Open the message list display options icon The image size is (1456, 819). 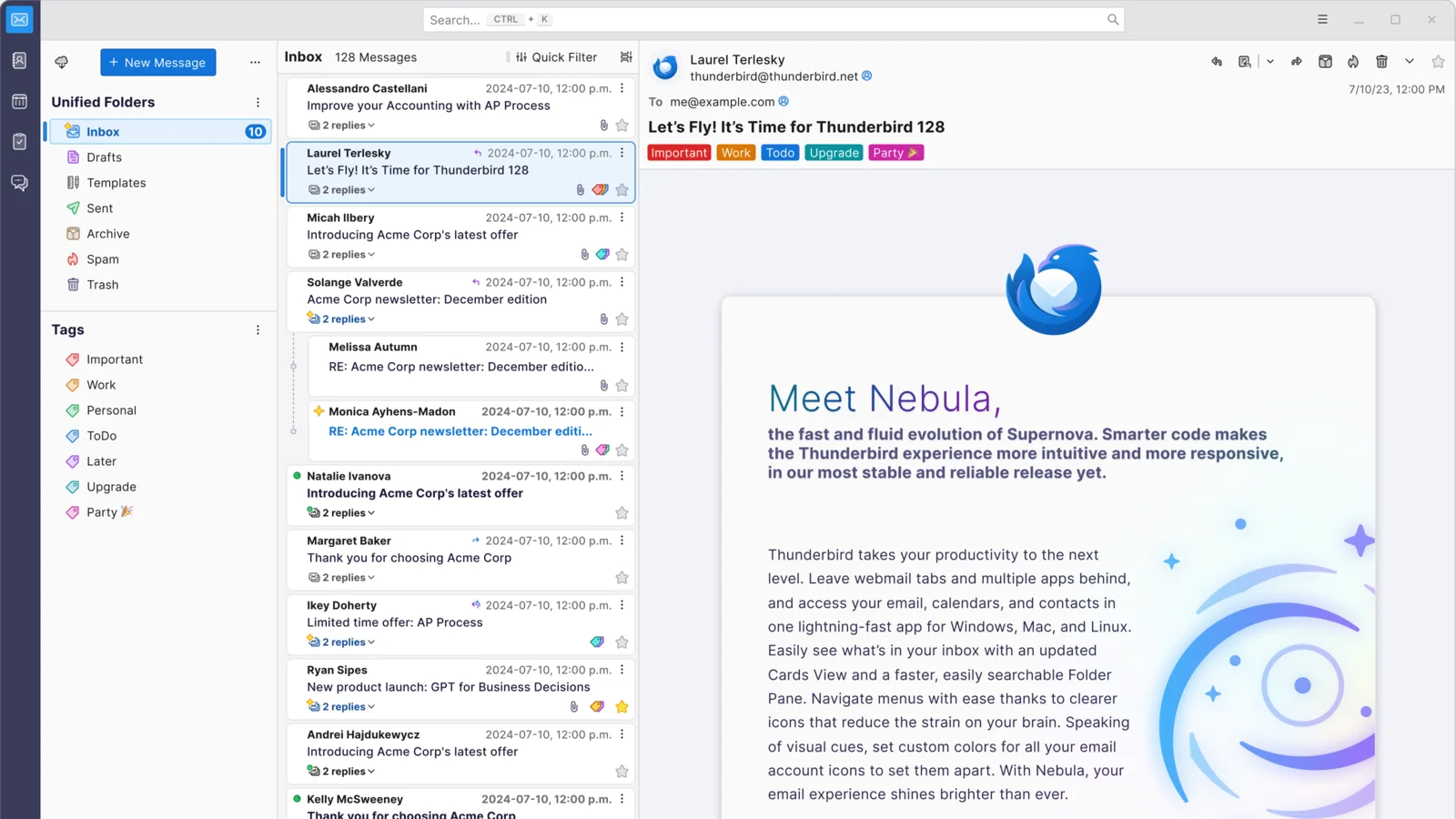(626, 56)
